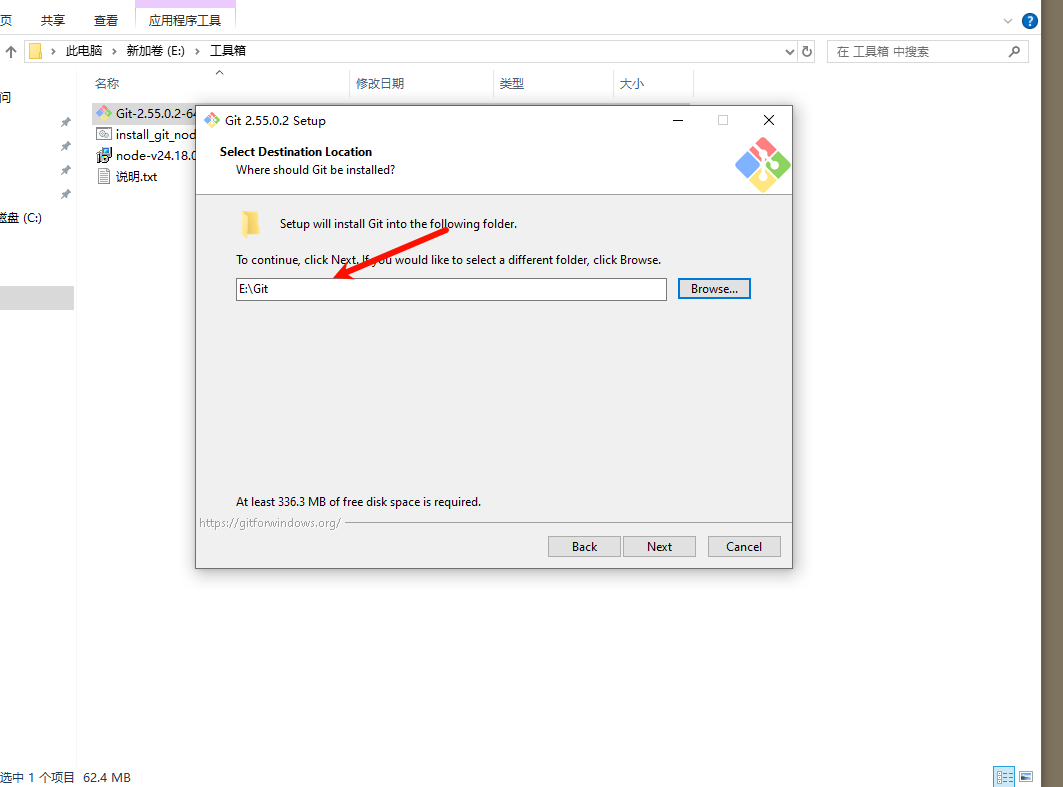Switch to the 应用程序工具 ribbon tab
Viewport: 1063px width, 787px height.
click(x=184, y=20)
